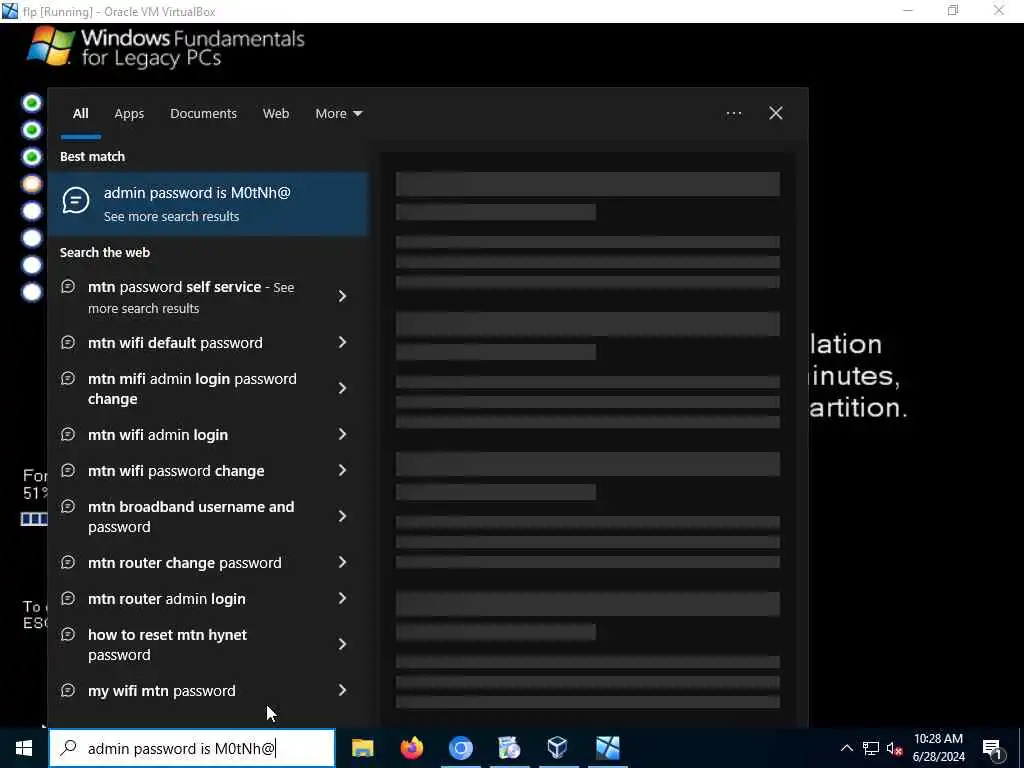Expand arrow for 'mtn router change password'
Screen dimensions: 1024x768
coord(342,562)
